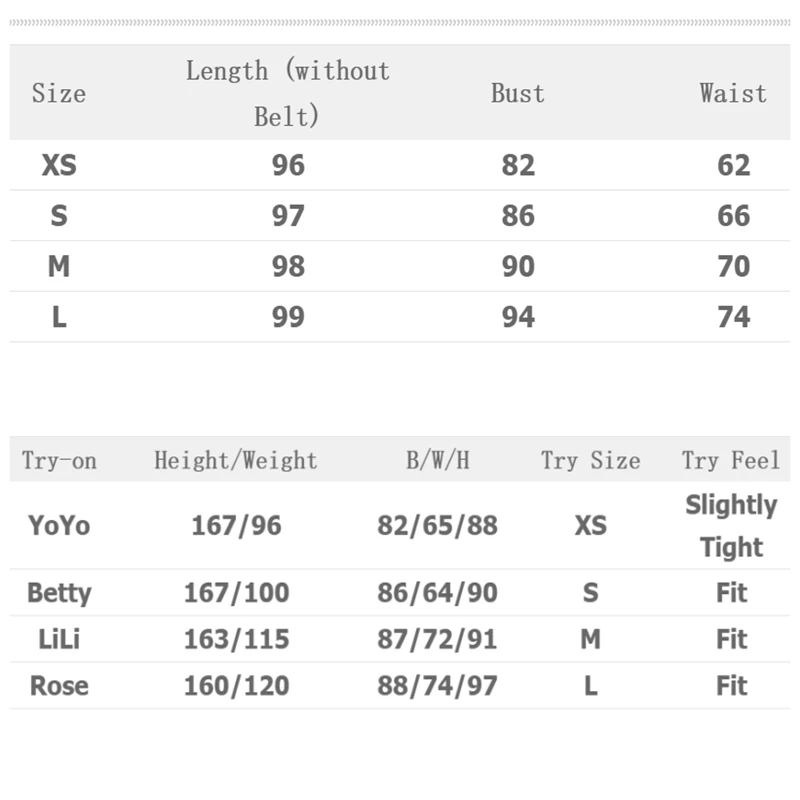Select Betty's height/weight 167/100

tap(236, 593)
